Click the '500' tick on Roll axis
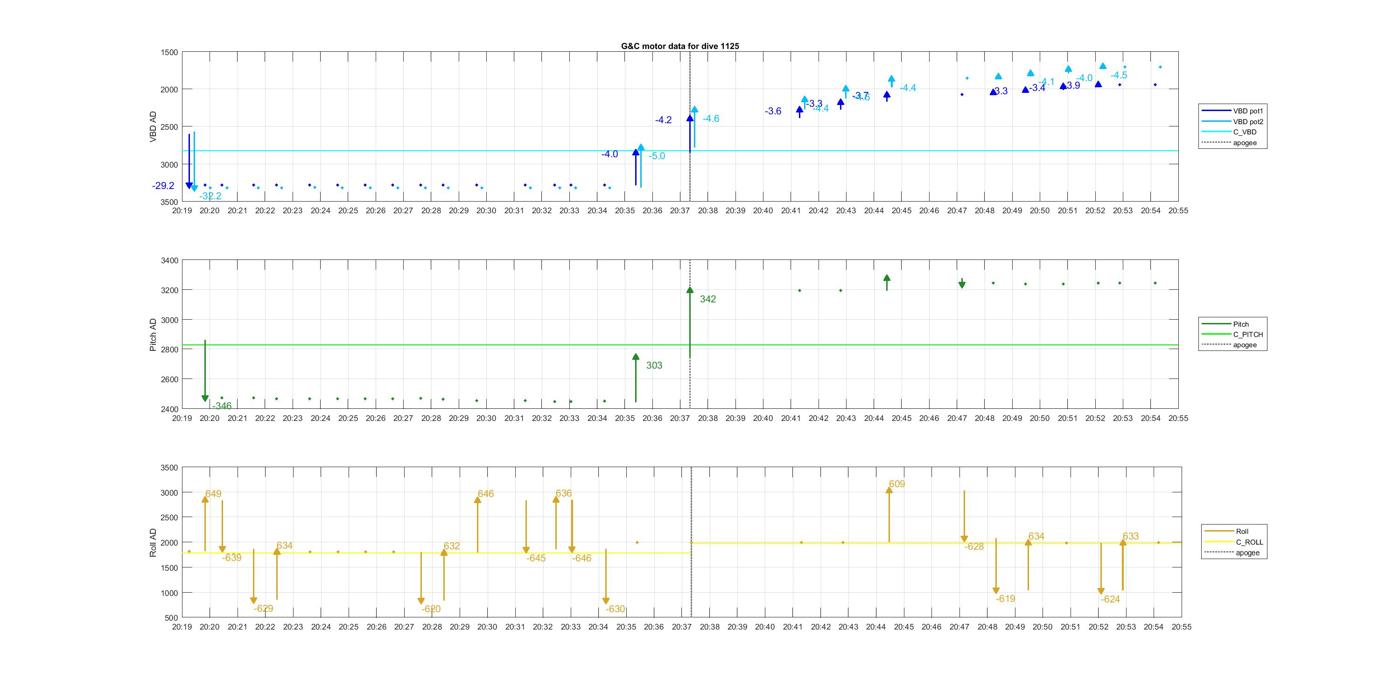1400x693 pixels. pyautogui.click(x=171, y=618)
